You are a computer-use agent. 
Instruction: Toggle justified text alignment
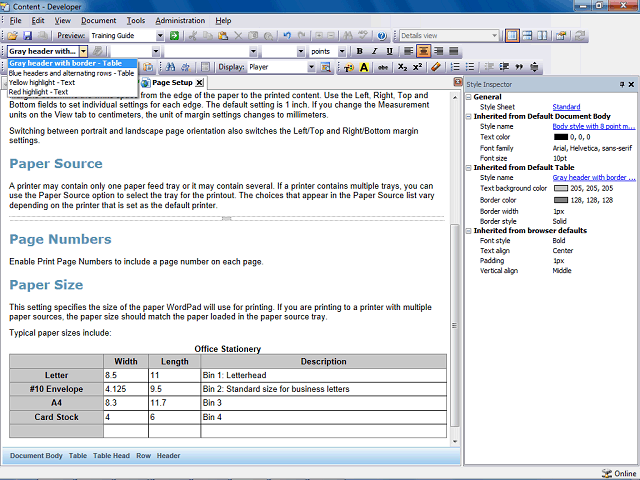454,51
